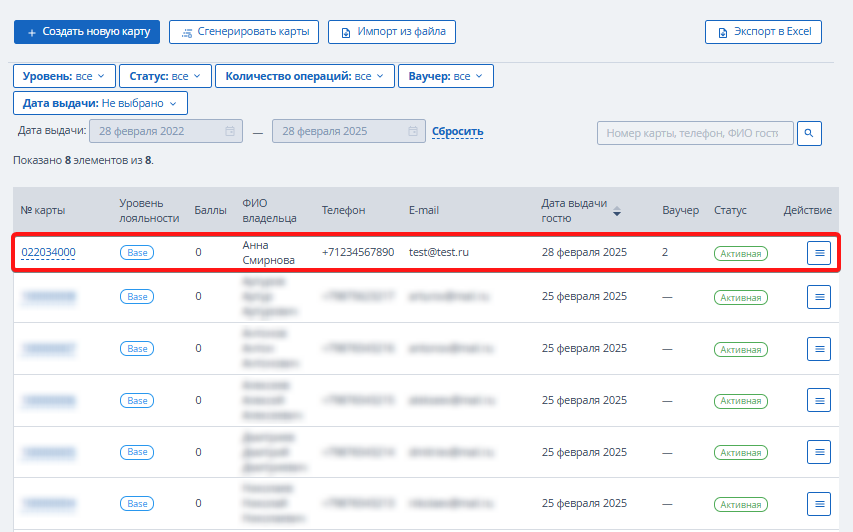Expand the Ваучер: все filter dropdown
The width and height of the screenshot is (853, 532).
click(x=446, y=76)
